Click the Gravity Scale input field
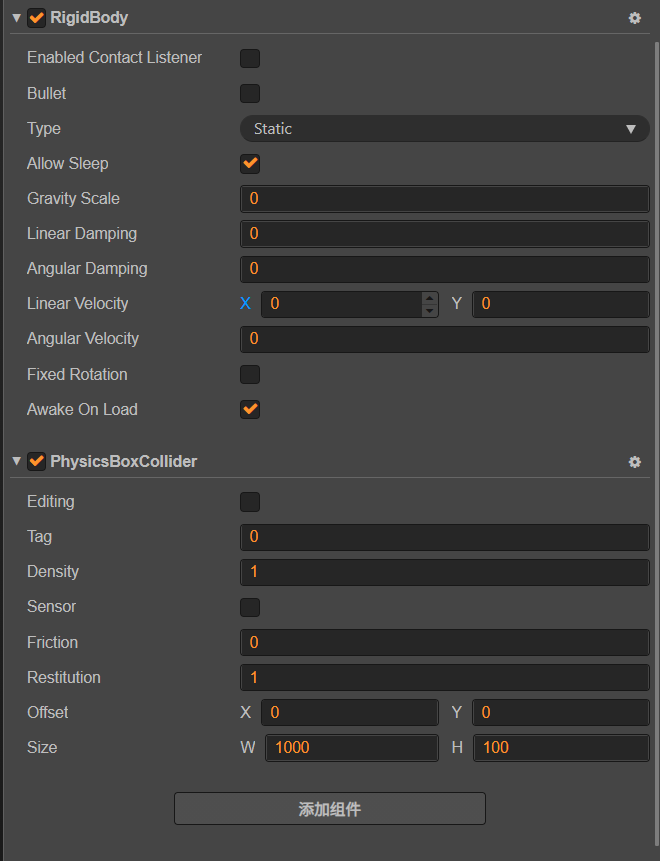The width and height of the screenshot is (660, 861). point(444,199)
